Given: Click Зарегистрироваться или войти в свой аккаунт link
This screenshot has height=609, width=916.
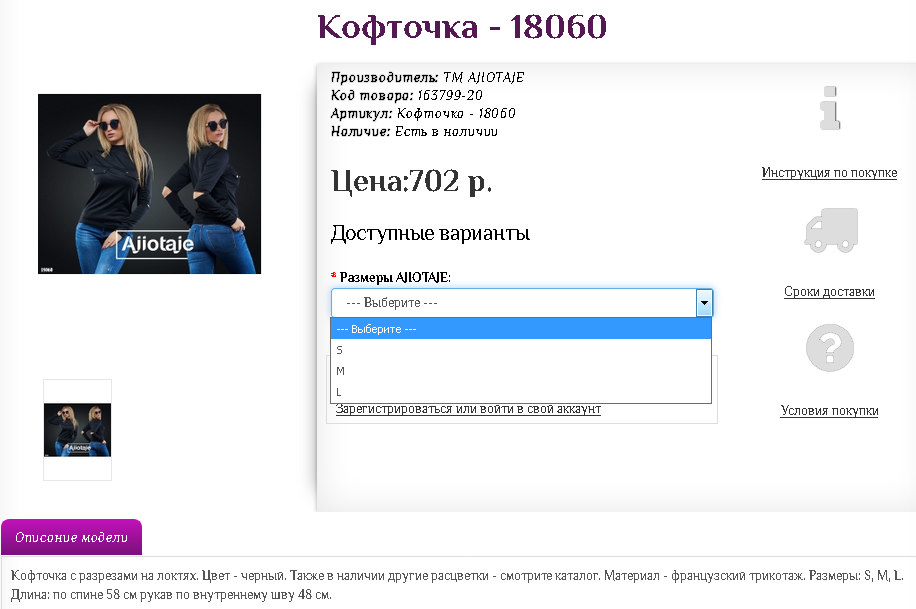Looking at the screenshot, I should [x=468, y=409].
